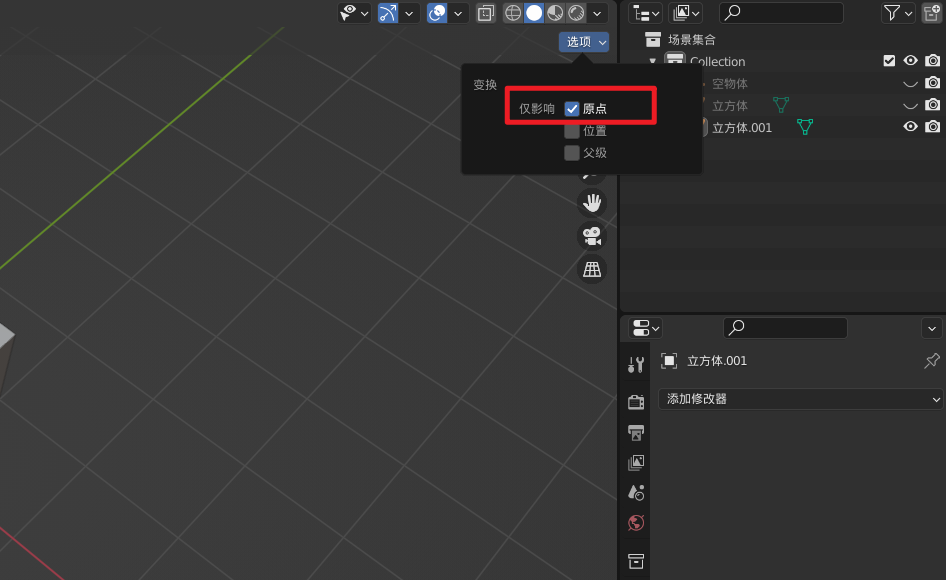946x580 pixels.
Task: Toggle render camera for Collection row
Action: pyautogui.click(x=933, y=60)
